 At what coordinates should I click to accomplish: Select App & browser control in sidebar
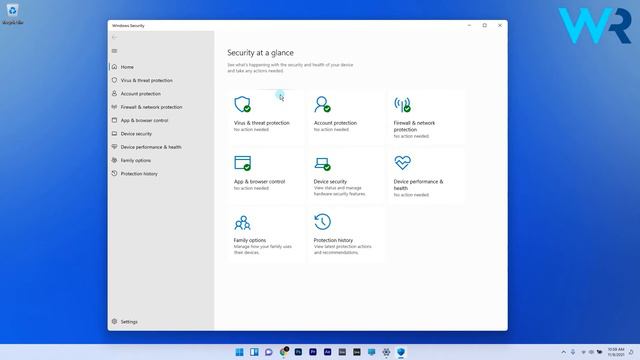144,120
